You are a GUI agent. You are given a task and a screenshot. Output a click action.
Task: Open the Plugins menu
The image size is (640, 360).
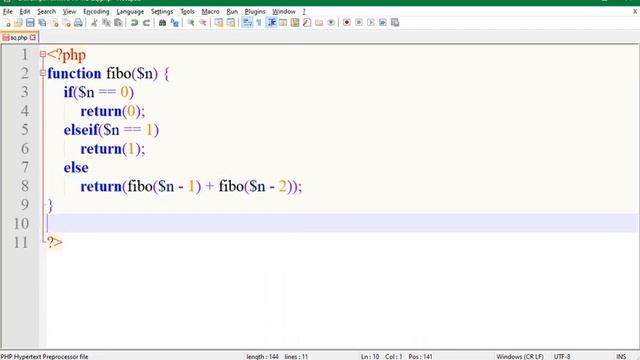(255, 11)
